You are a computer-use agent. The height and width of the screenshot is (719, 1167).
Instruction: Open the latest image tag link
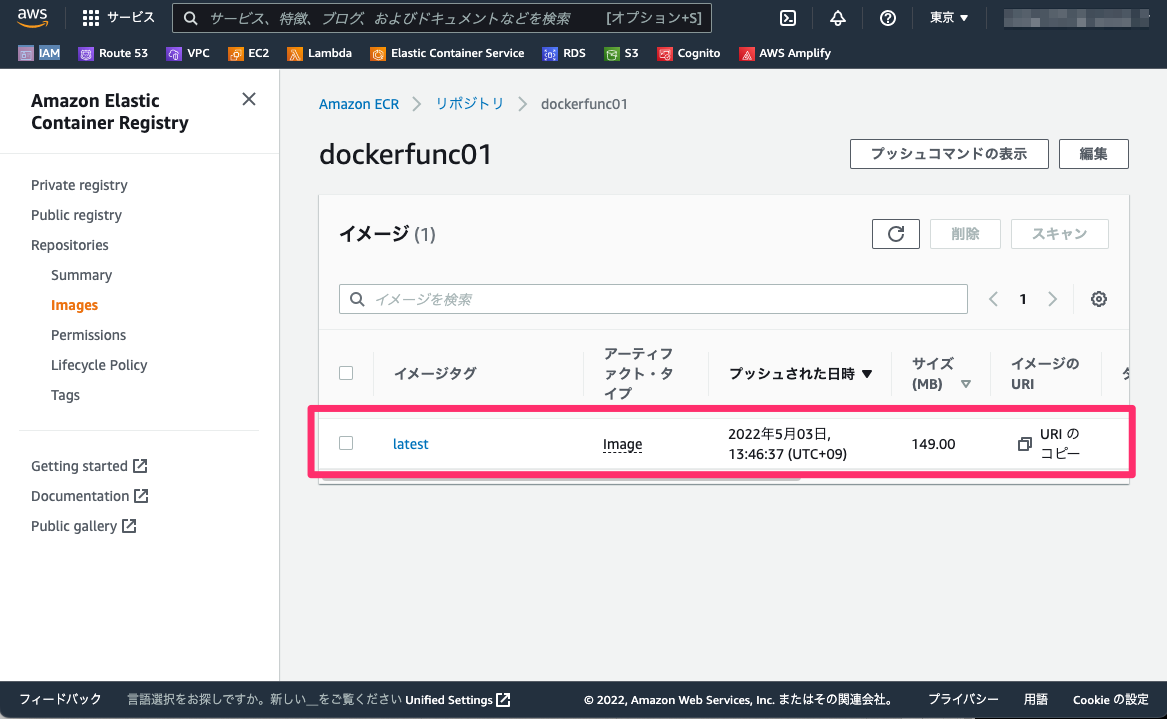pyautogui.click(x=410, y=444)
